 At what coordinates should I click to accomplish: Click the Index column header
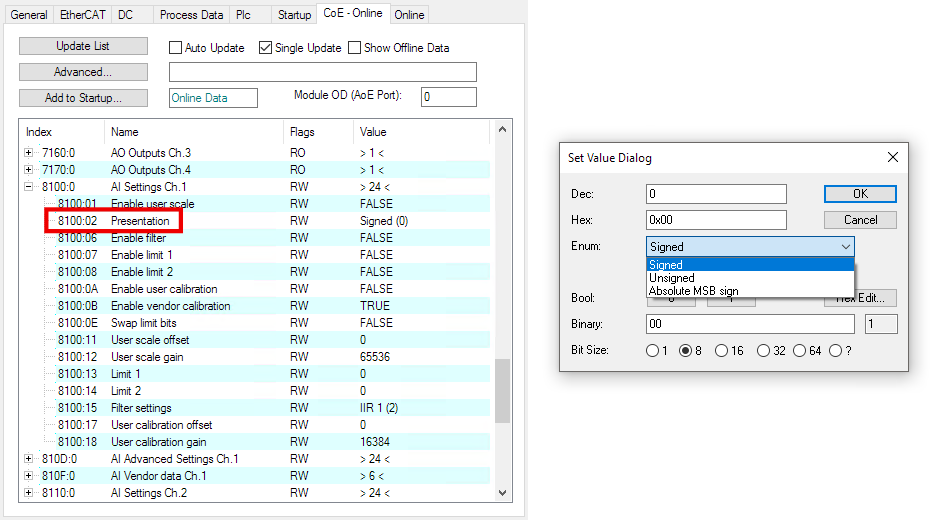(x=62, y=132)
